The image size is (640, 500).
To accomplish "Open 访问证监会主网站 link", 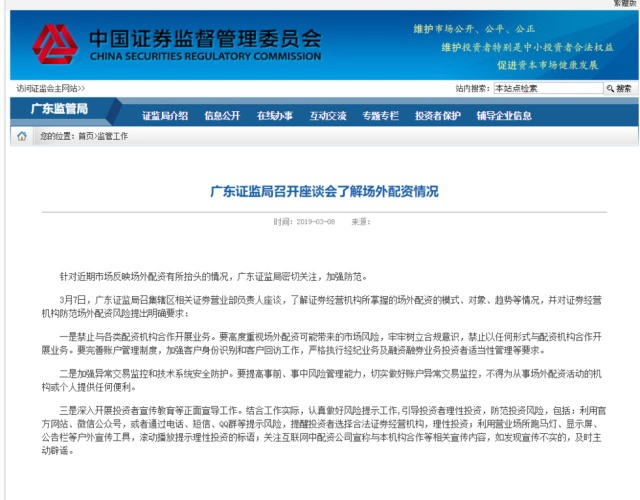I will pyautogui.click(x=49, y=88).
